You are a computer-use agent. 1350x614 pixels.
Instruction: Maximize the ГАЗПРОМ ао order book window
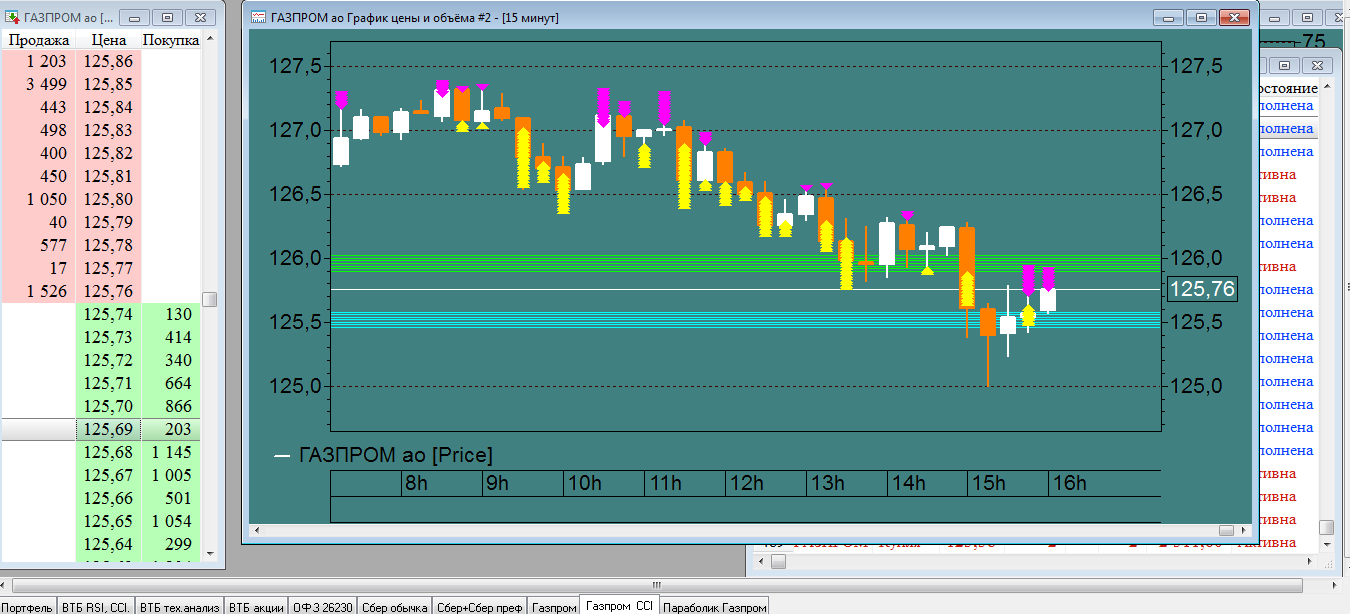167,17
